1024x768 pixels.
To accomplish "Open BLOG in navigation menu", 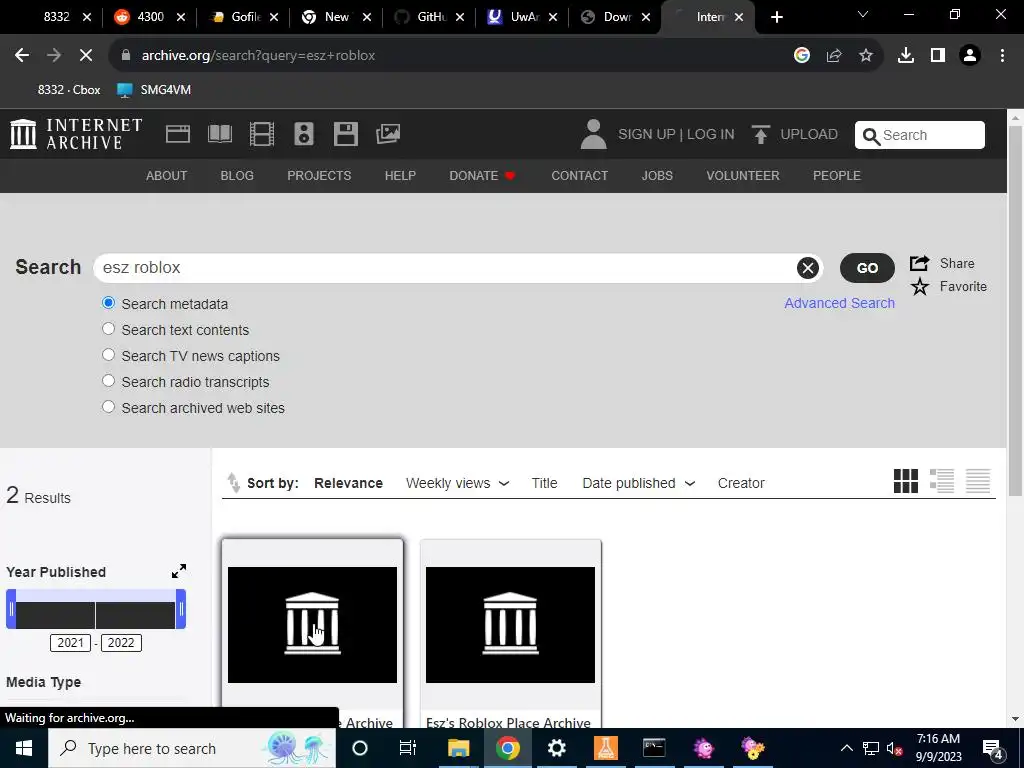I will [237, 176].
